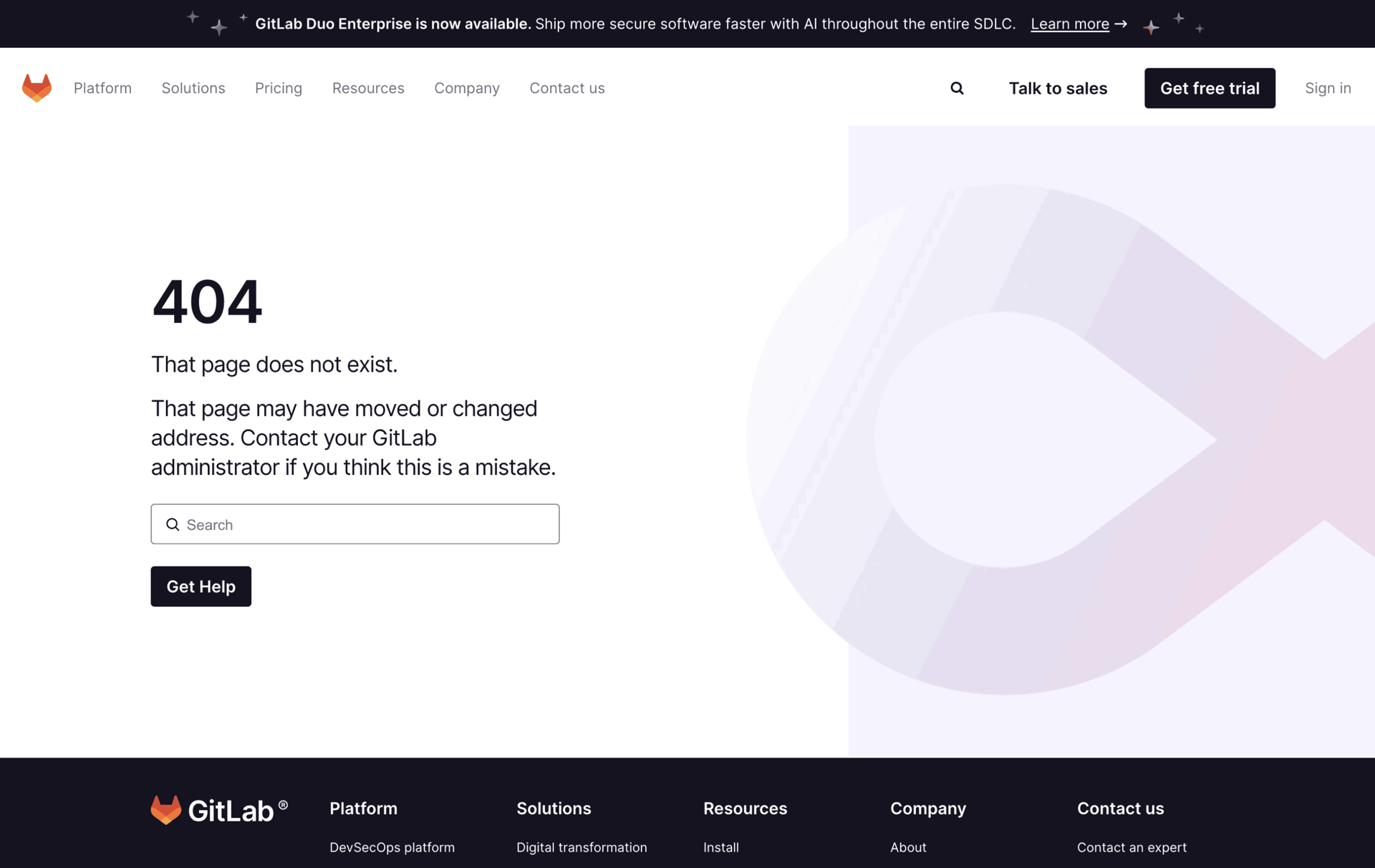Image resolution: width=1375 pixels, height=868 pixels.
Task: Click the Contact us footer heading
Action: point(1120,809)
